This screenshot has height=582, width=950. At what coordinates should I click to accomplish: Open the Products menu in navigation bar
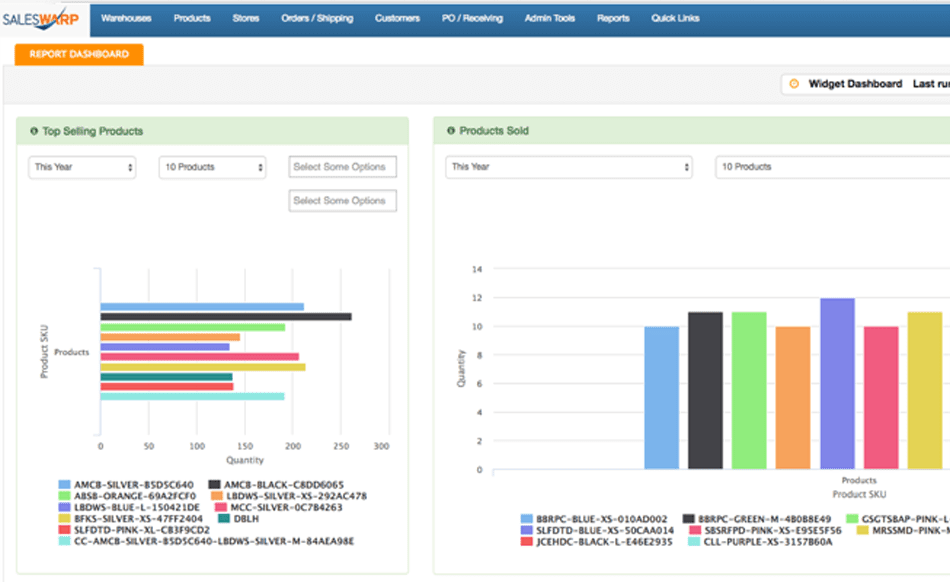tap(191, 18)
